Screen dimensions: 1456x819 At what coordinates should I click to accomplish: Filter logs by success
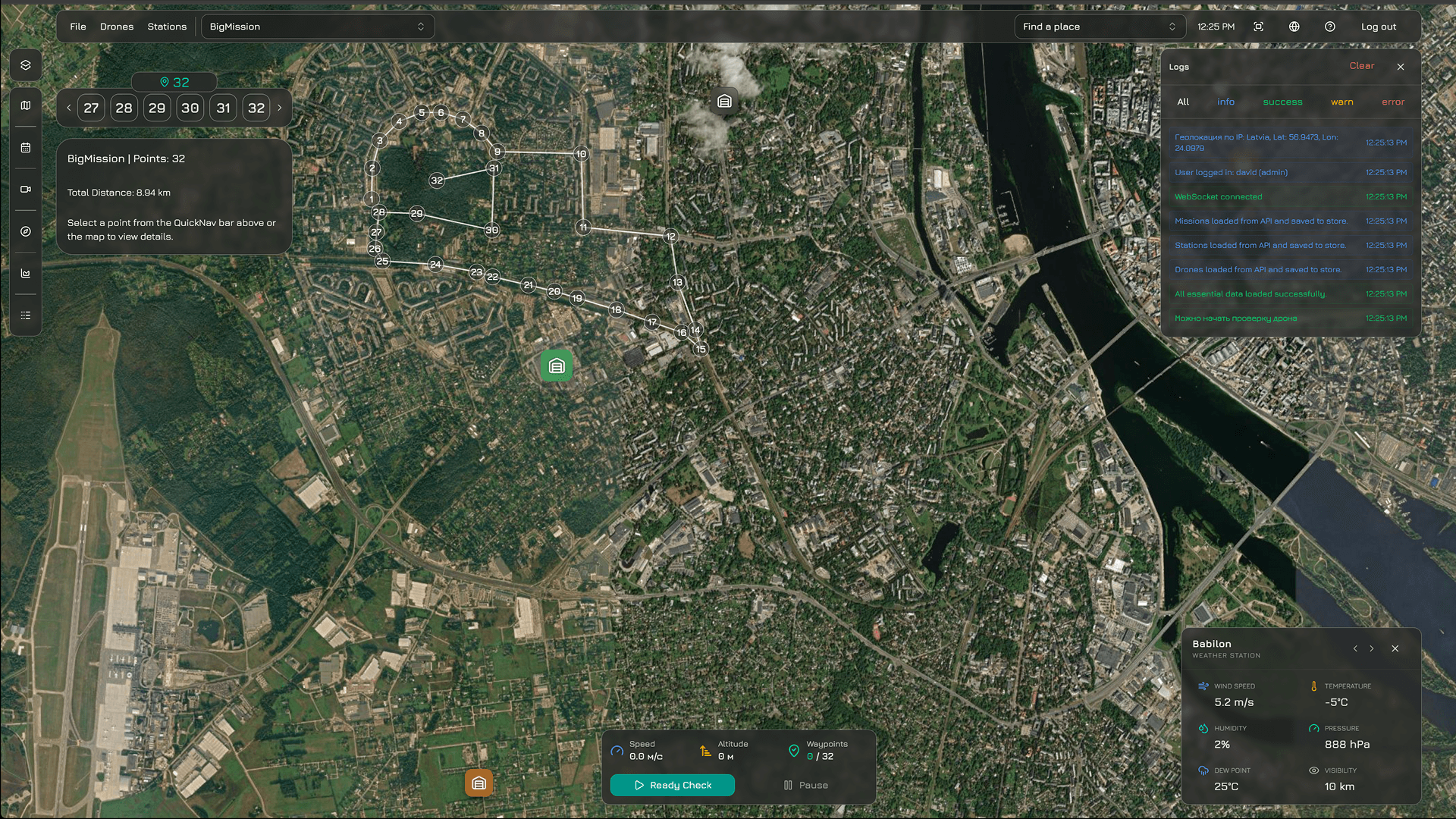[x=1282, y=102]
